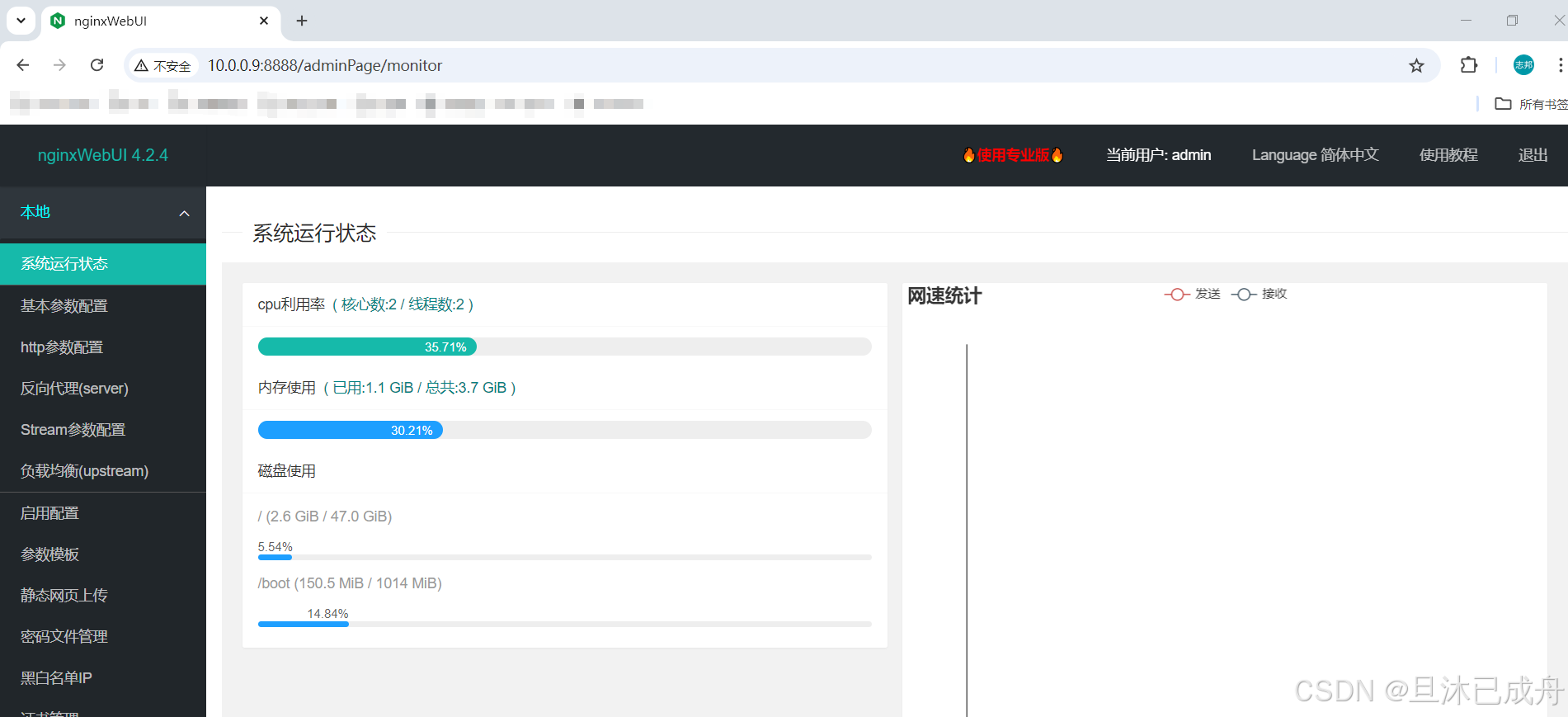
Task: Open 静态网页上传 in the sidebar
Action: pos(103,596)
